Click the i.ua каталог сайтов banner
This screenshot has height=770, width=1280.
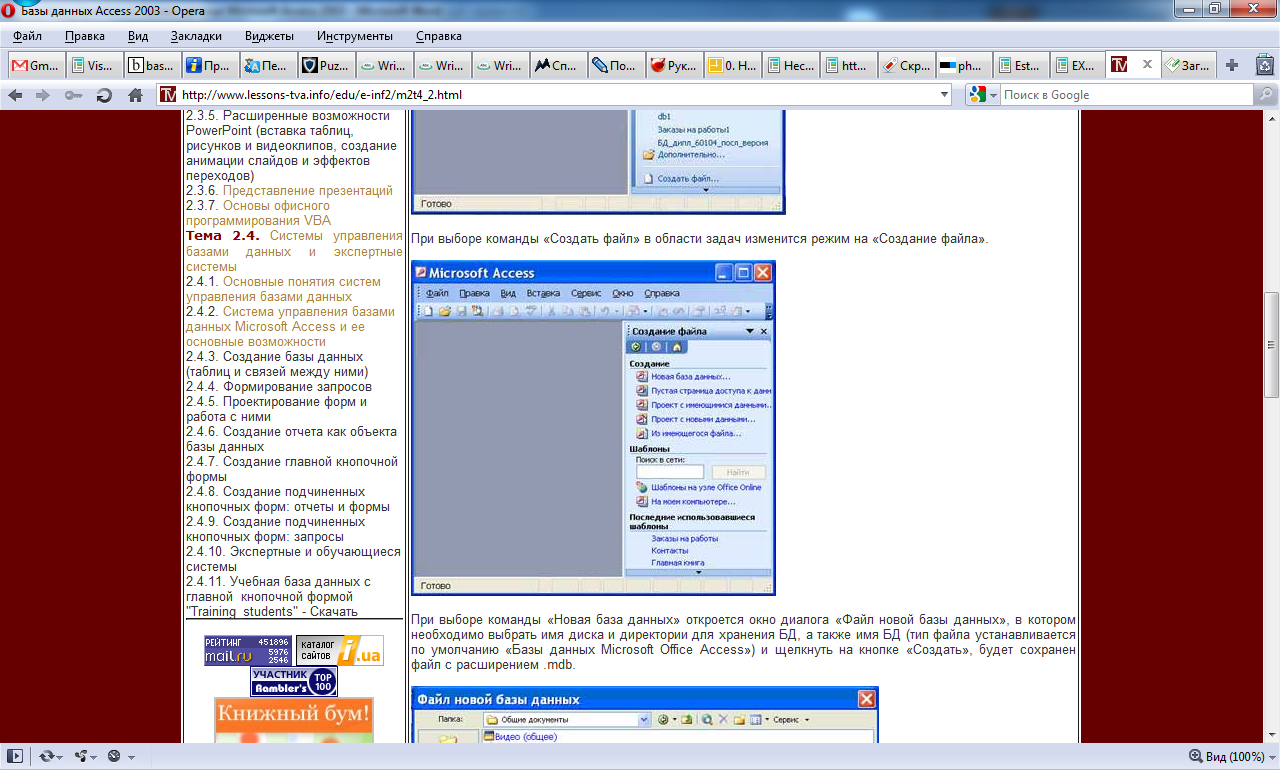point(340,651)
